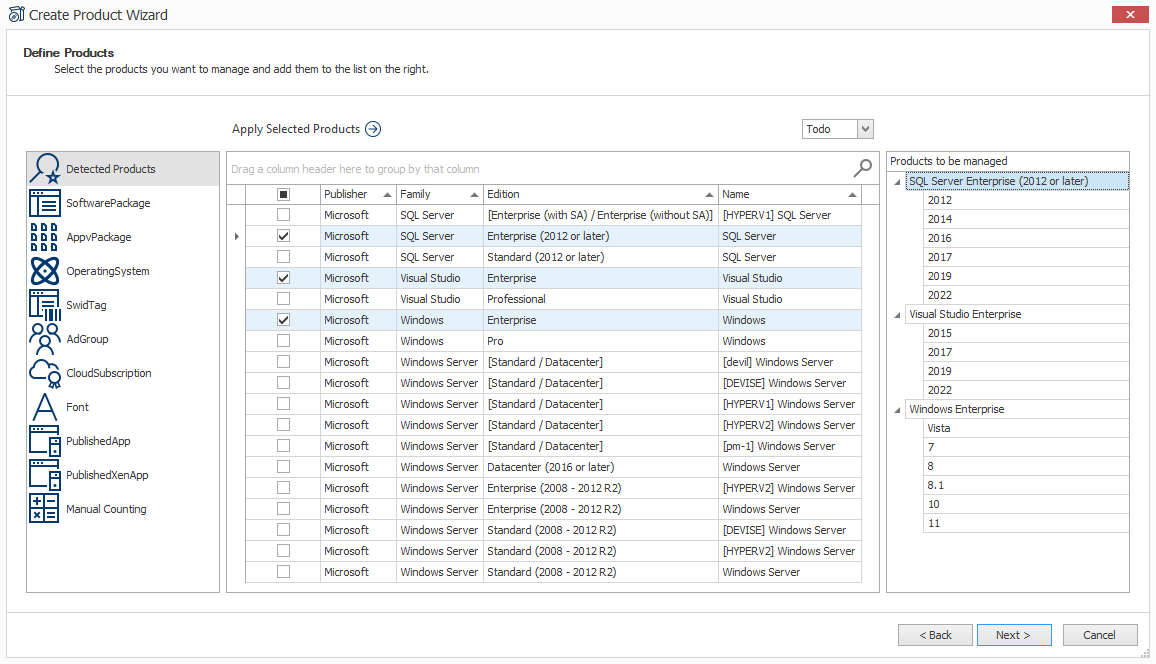Select the PublishedApp icon
Image resolution: width=1156 pixels, height=664 pixels.
pos(45,441)
